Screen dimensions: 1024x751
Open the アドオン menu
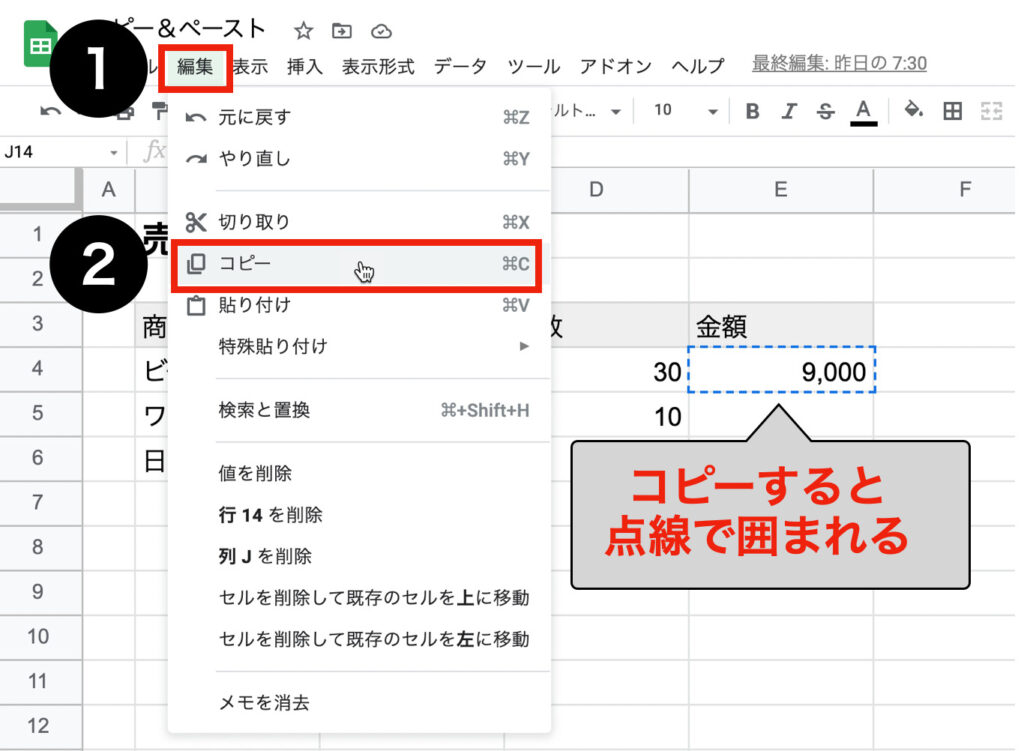tap(616, 67)
